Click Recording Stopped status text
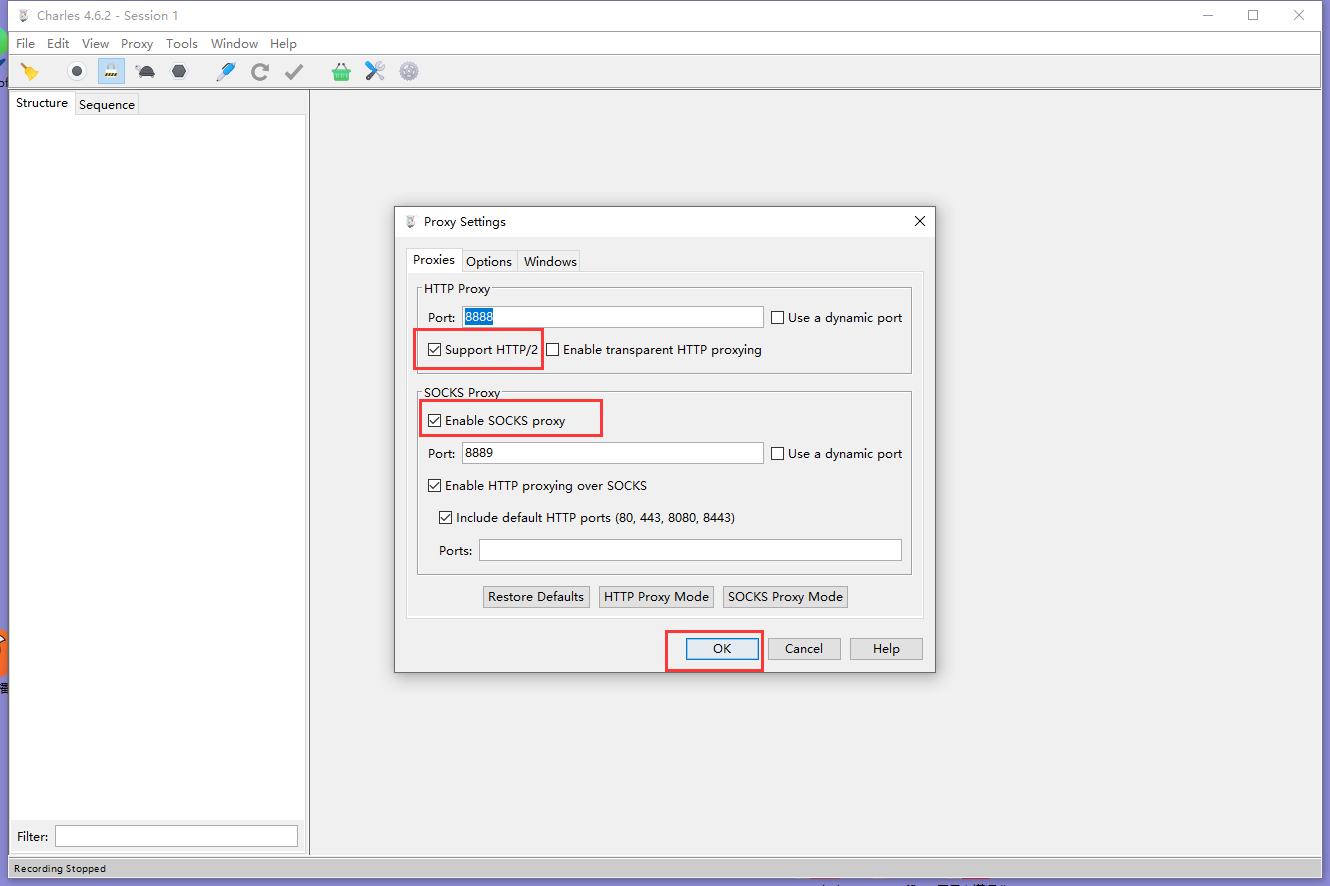 60,869
